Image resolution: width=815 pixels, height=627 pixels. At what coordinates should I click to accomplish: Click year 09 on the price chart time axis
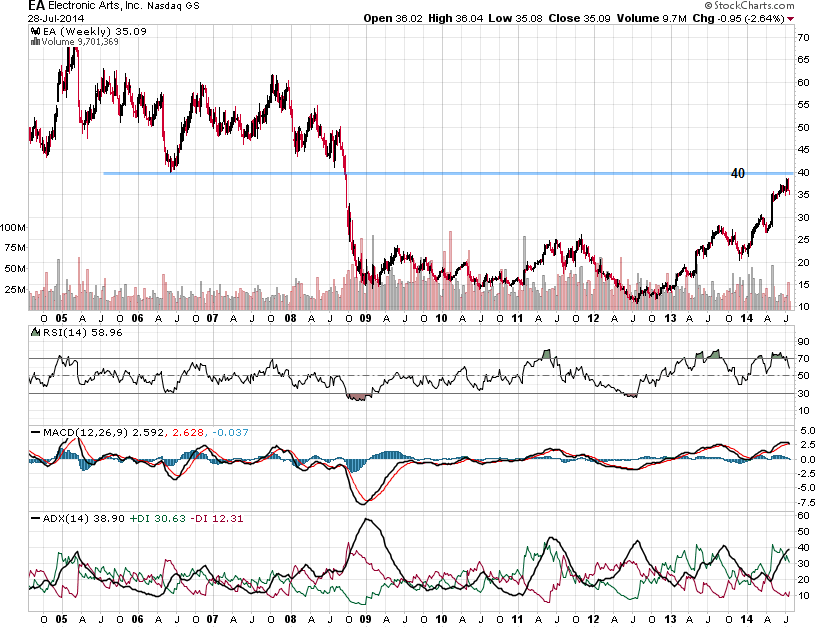pos(365,318)
